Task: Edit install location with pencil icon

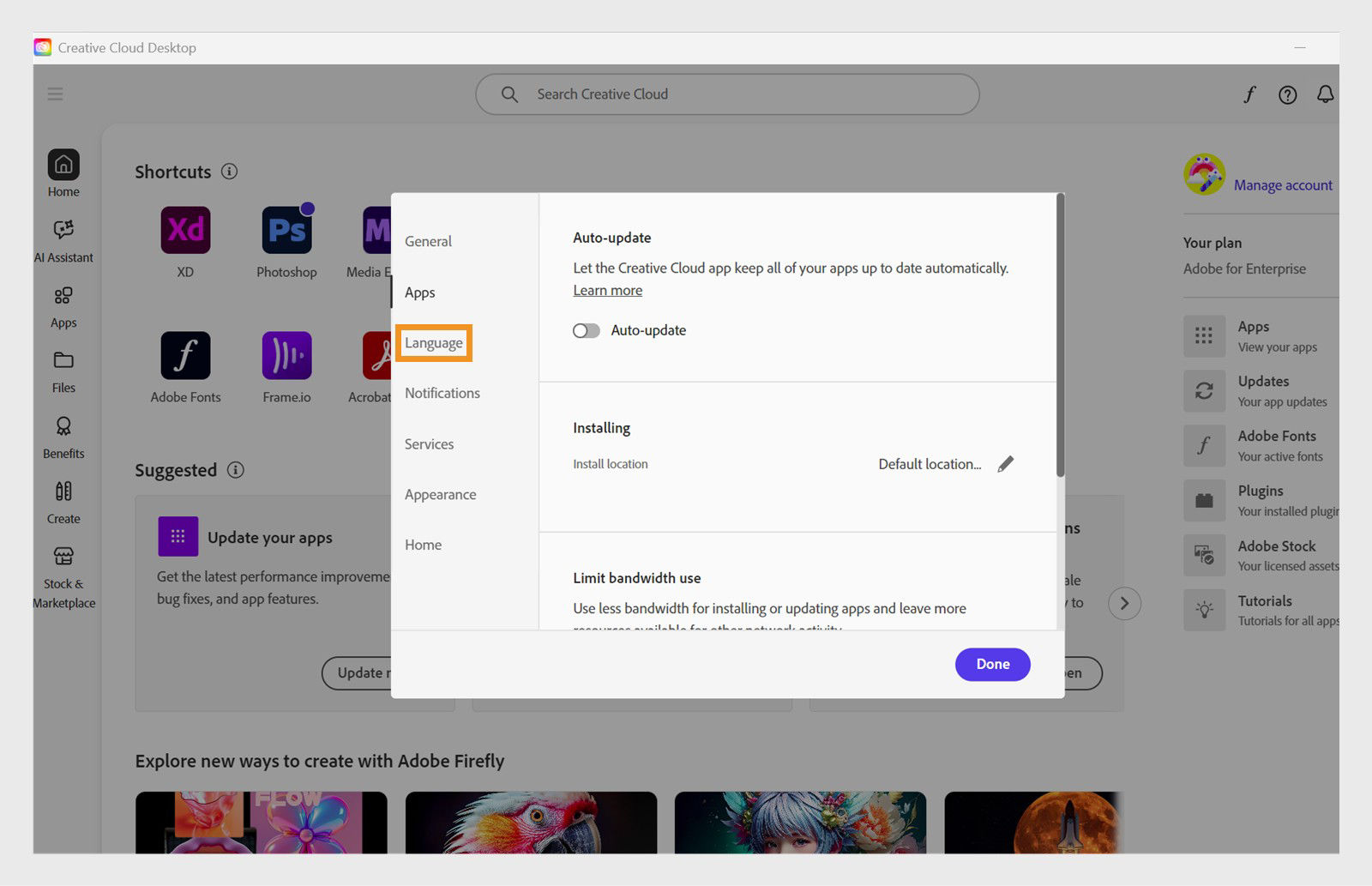Action: 1006,464
